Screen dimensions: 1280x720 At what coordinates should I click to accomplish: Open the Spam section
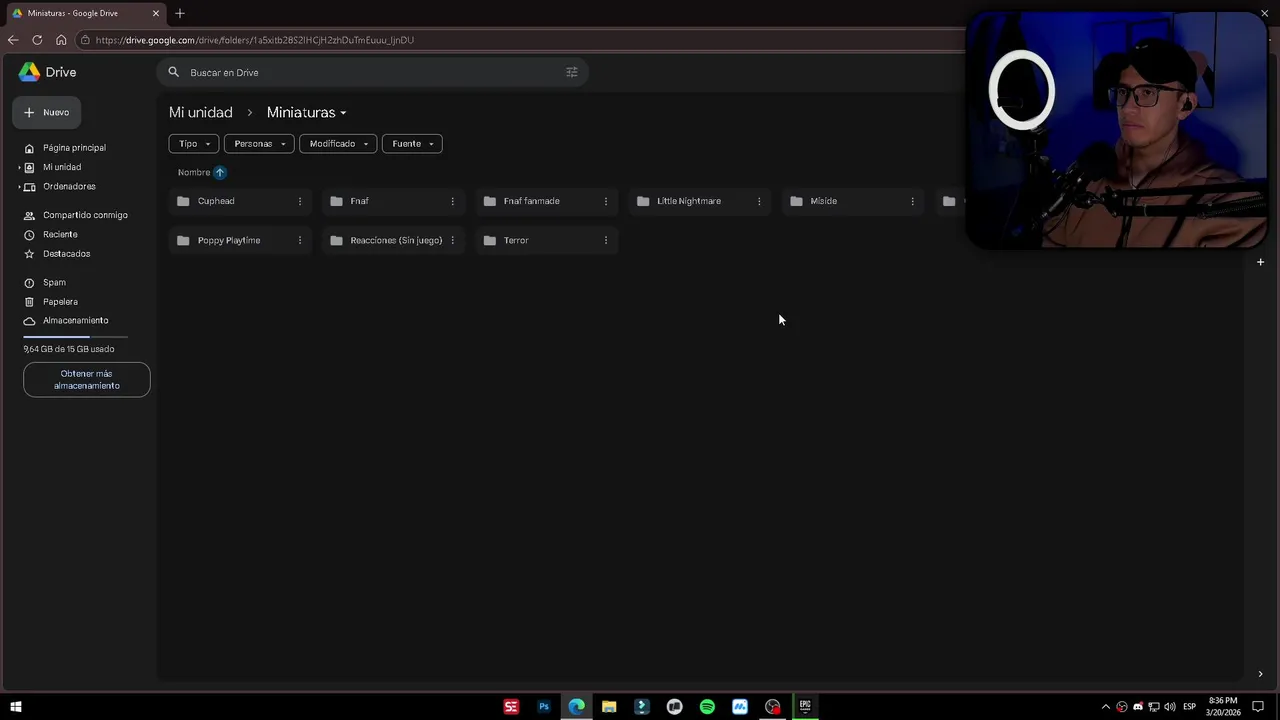[54, 283]
